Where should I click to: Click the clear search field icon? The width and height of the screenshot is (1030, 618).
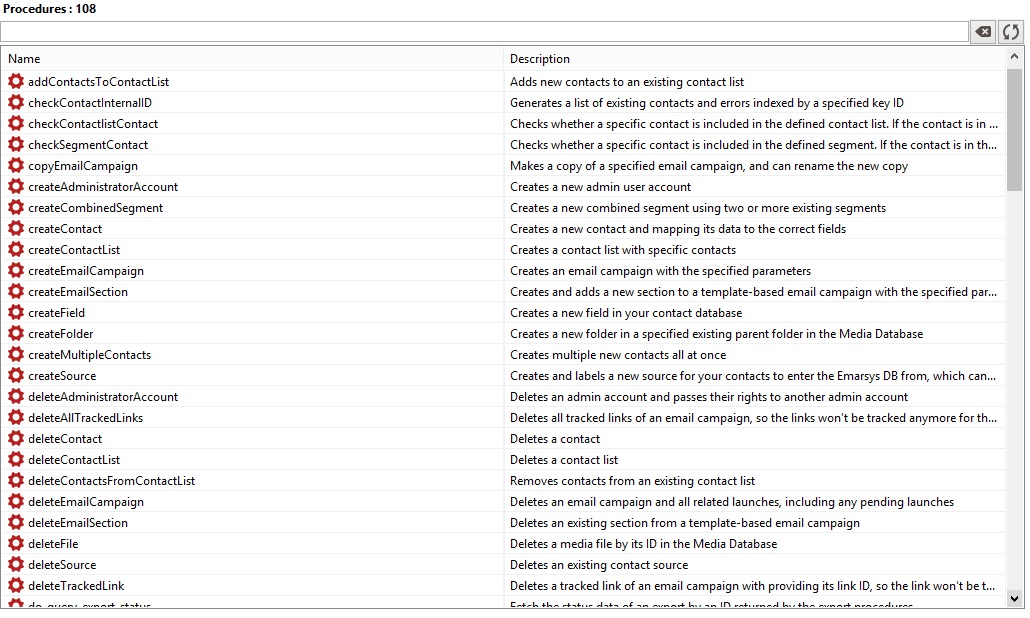tap(983, 32)
